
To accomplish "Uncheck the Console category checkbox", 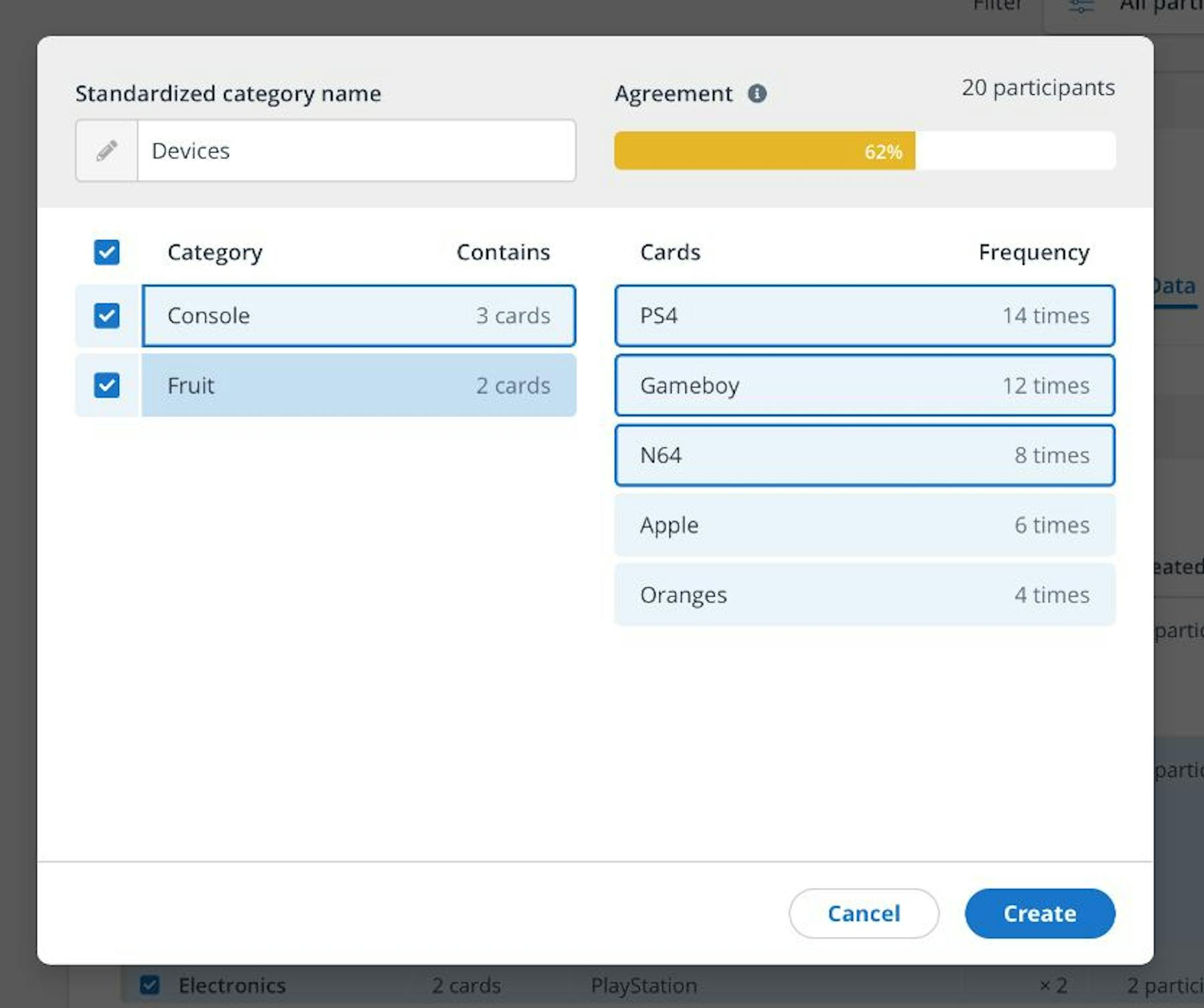I will pos(107,316).
